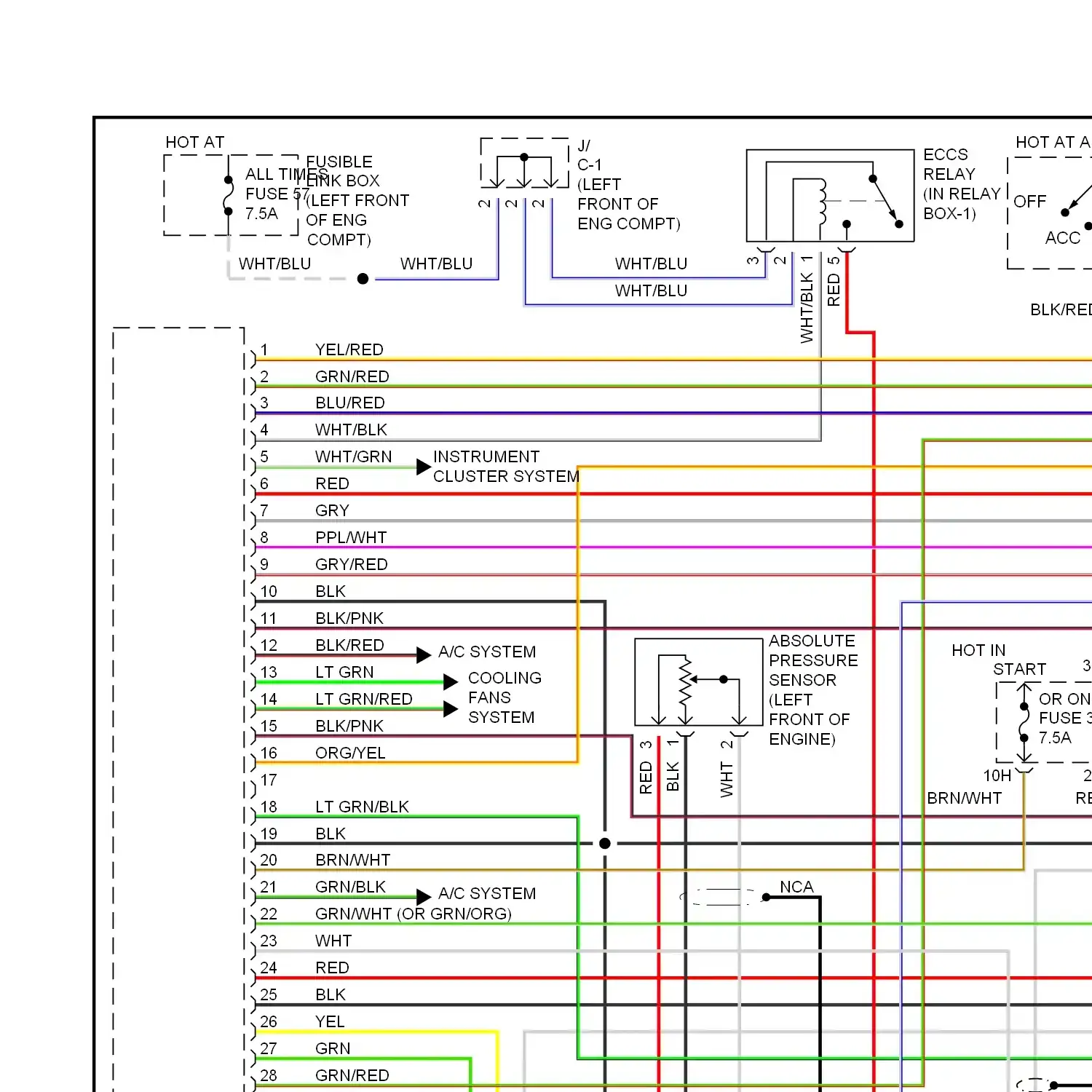The image size is (1092, 1092).
Task: Click the arrow pointing to Instrument Cluster System
Action: pos(424,467)
